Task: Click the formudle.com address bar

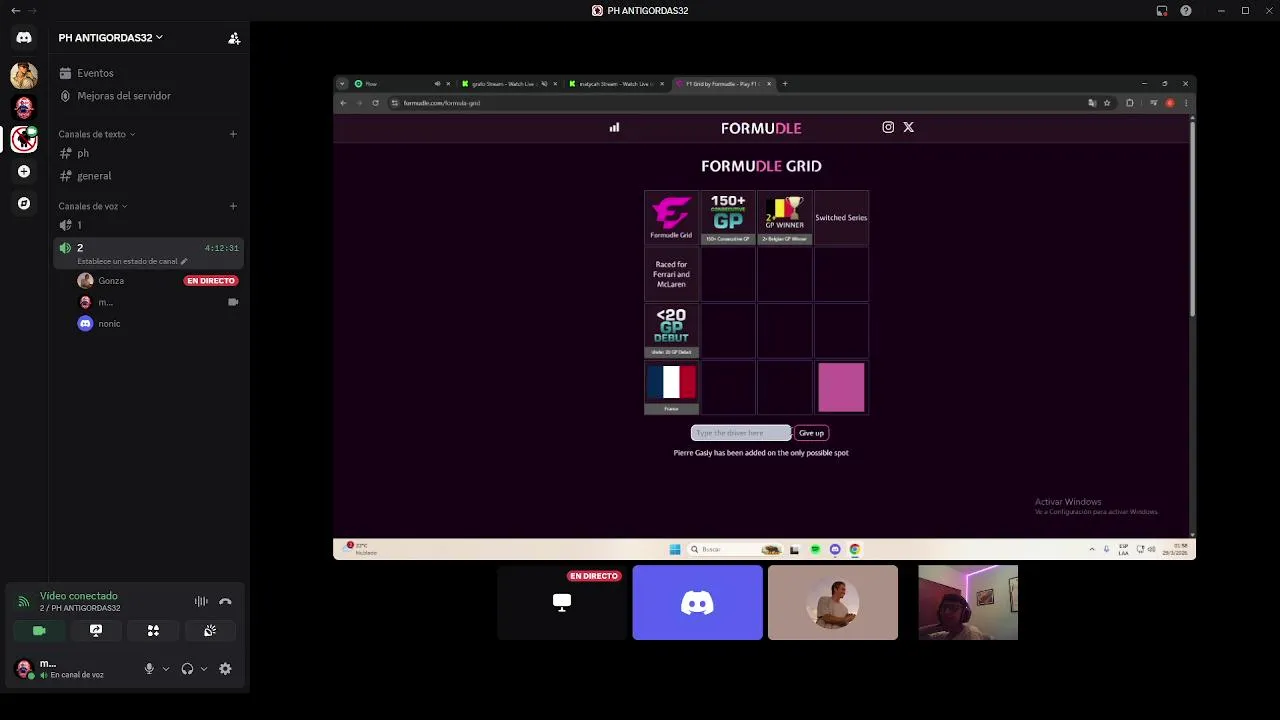Action: coord(736,103)
